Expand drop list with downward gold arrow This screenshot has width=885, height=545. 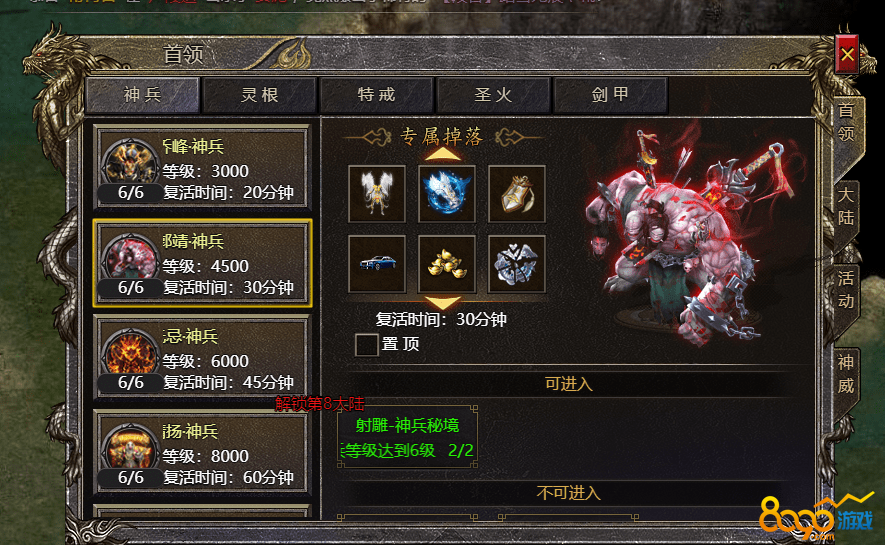click(442, 302)
